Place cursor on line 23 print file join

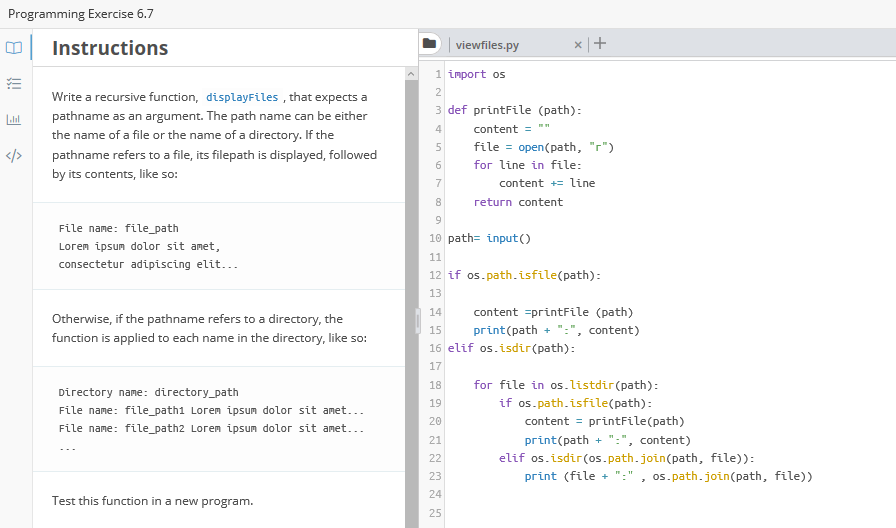click(x=668, y=477)
